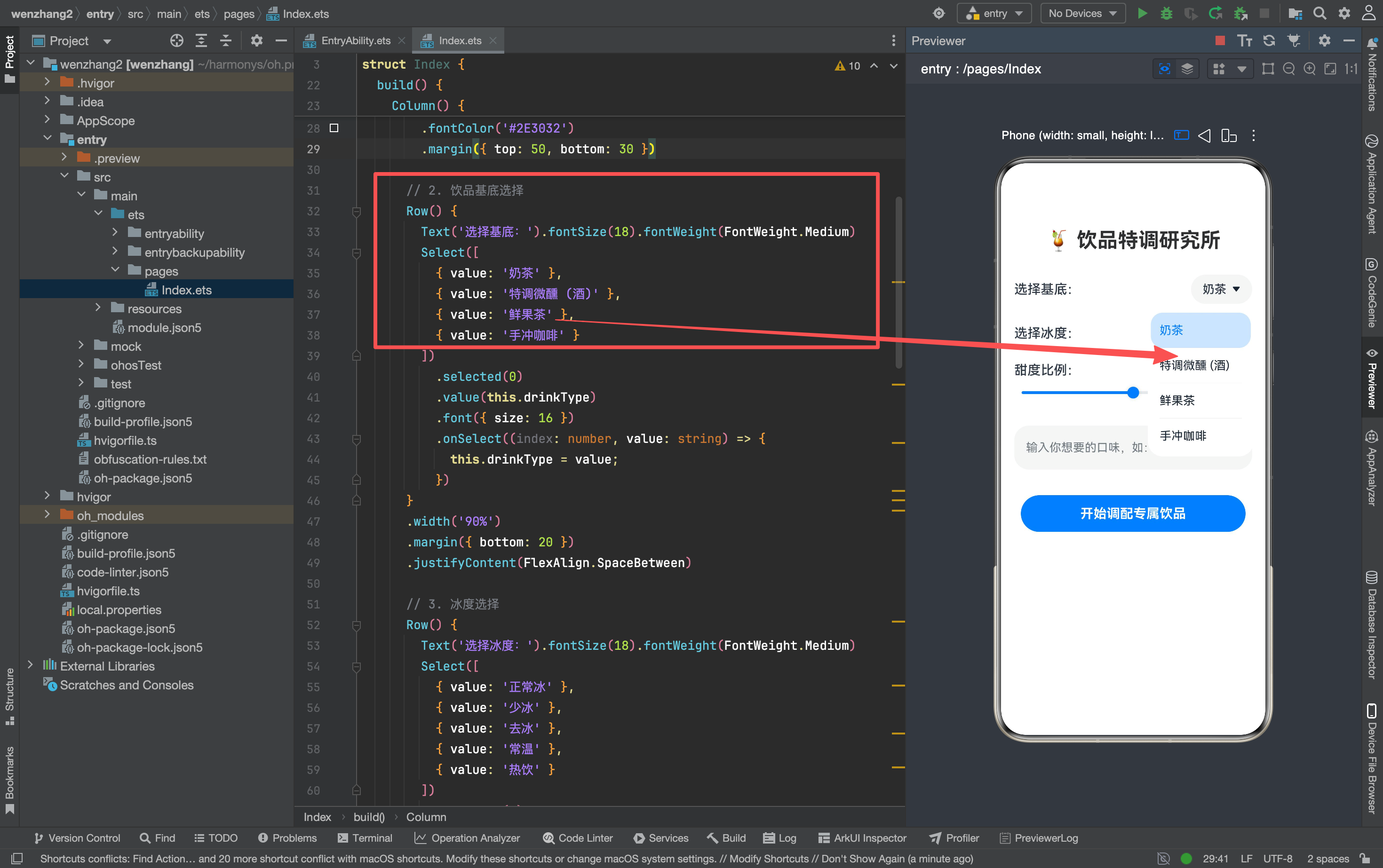Image resolution: width=1383 pixels, height=868 pixels.
Task: Expand the resources folder
Action: [x=98, y=308]
